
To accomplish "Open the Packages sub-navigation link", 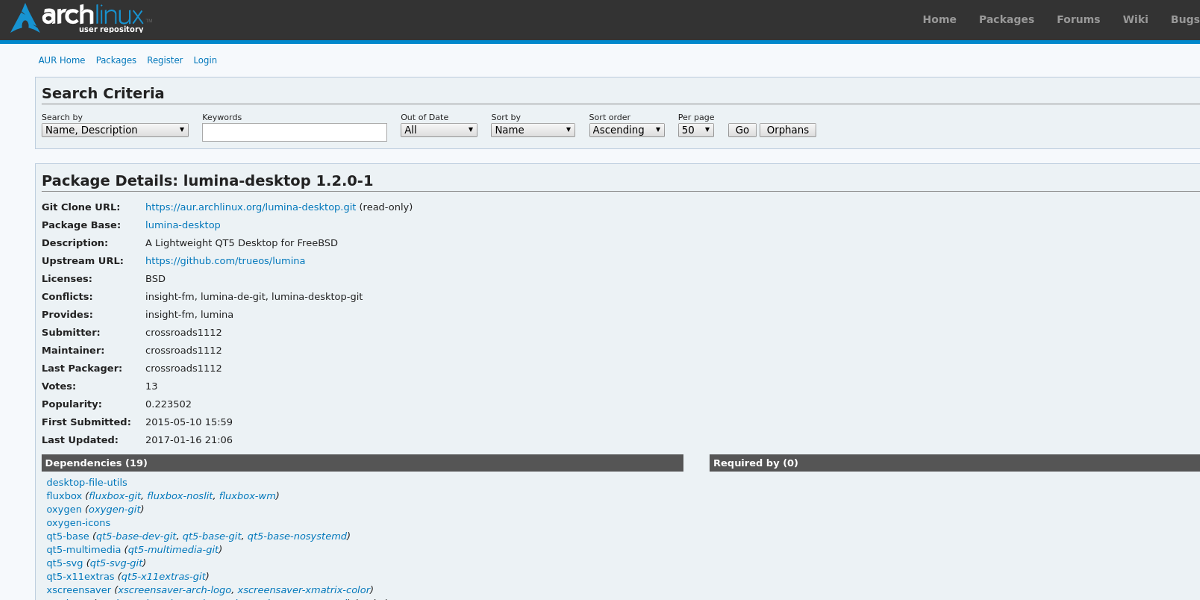I will [116, 60].
